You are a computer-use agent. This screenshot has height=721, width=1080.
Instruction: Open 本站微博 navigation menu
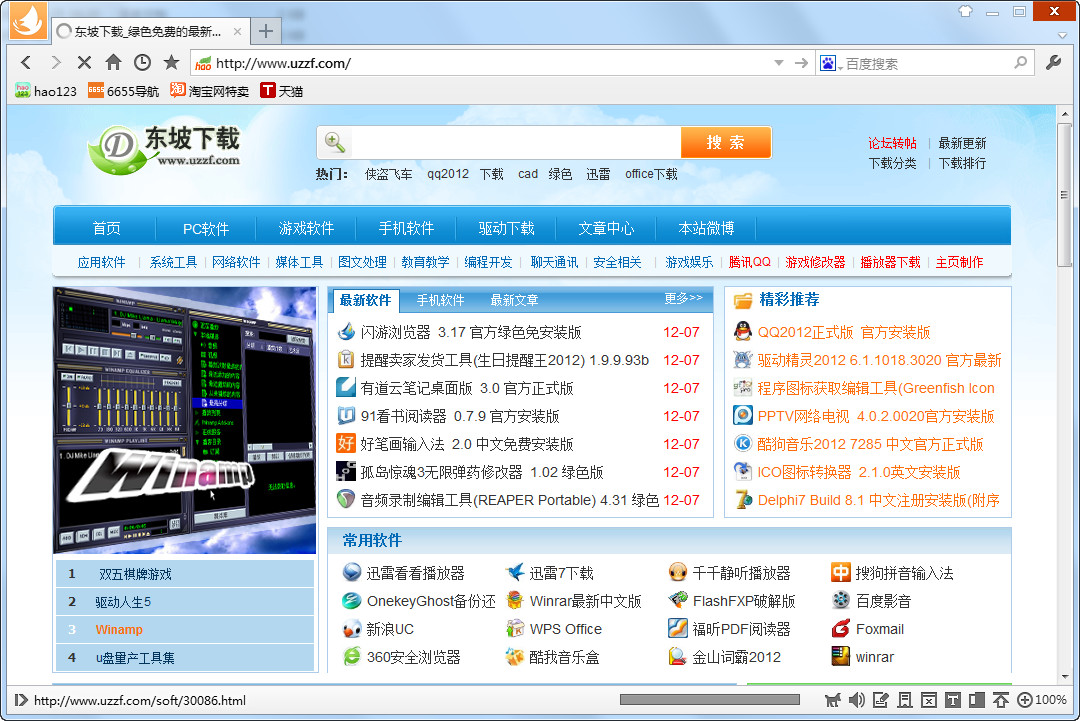point(706,228)
